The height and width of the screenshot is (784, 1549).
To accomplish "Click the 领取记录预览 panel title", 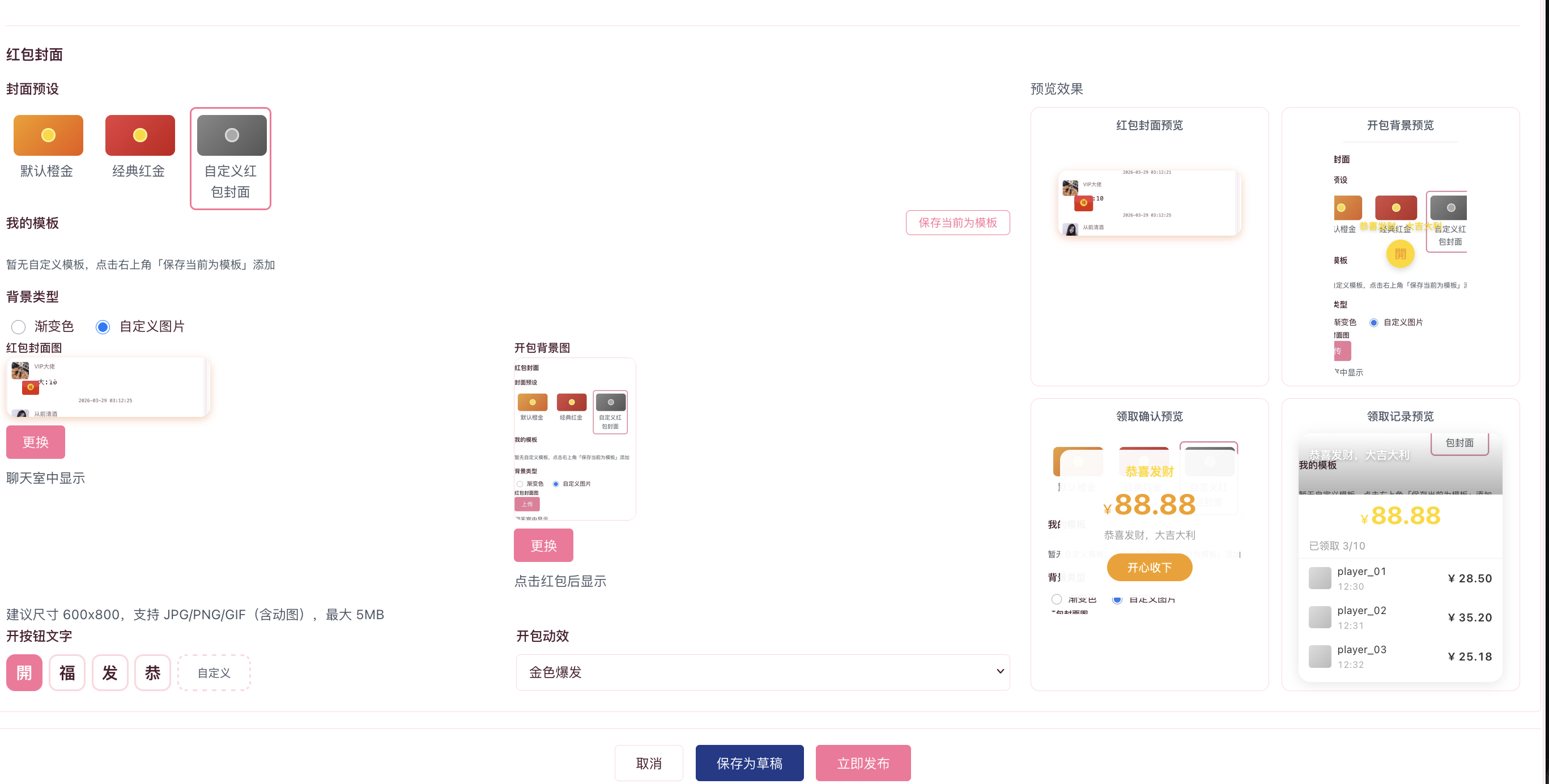I will (x=1400, y=416).
